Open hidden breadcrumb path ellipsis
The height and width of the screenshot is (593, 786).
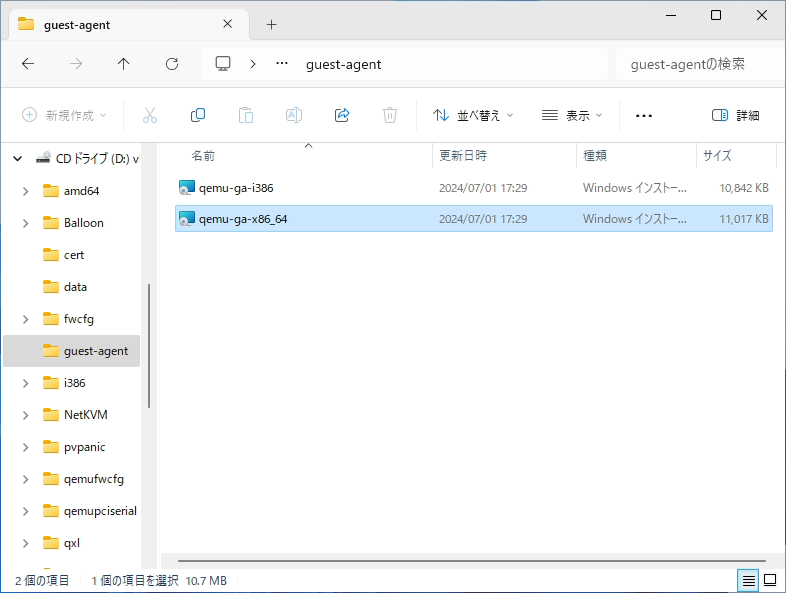point(282,64)
